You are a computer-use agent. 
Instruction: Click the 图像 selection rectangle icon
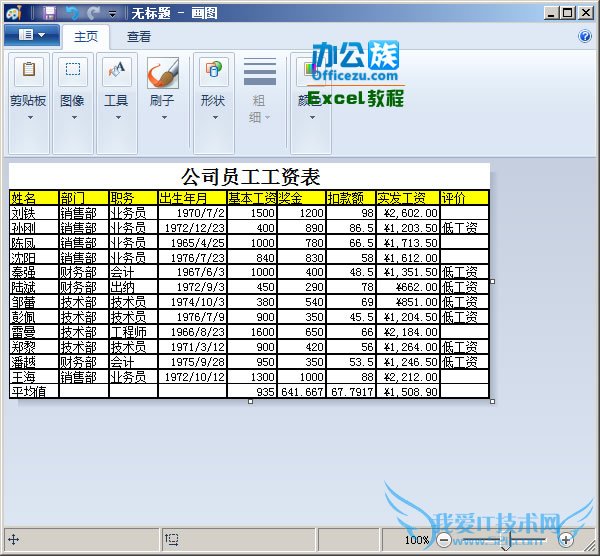73,71
